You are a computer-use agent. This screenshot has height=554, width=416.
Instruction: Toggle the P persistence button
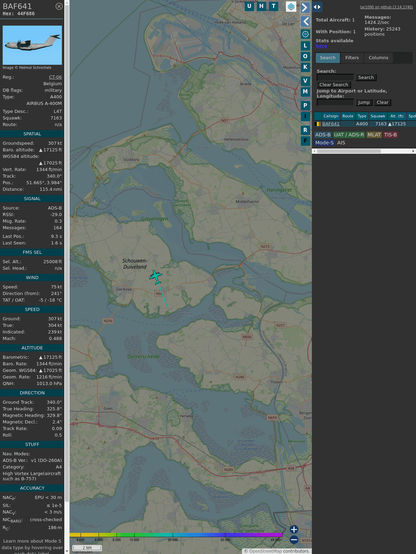[x=305, y=105]
